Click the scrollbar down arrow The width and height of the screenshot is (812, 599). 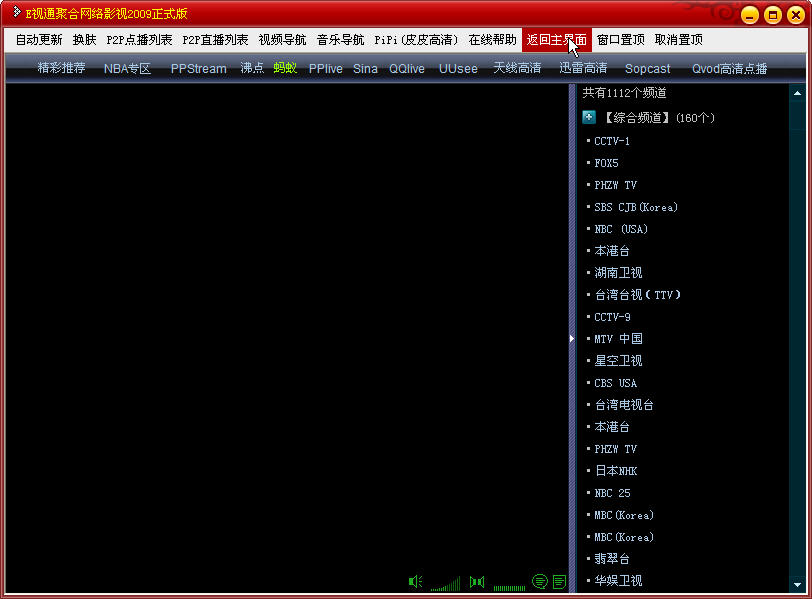(x=798, y=585)
